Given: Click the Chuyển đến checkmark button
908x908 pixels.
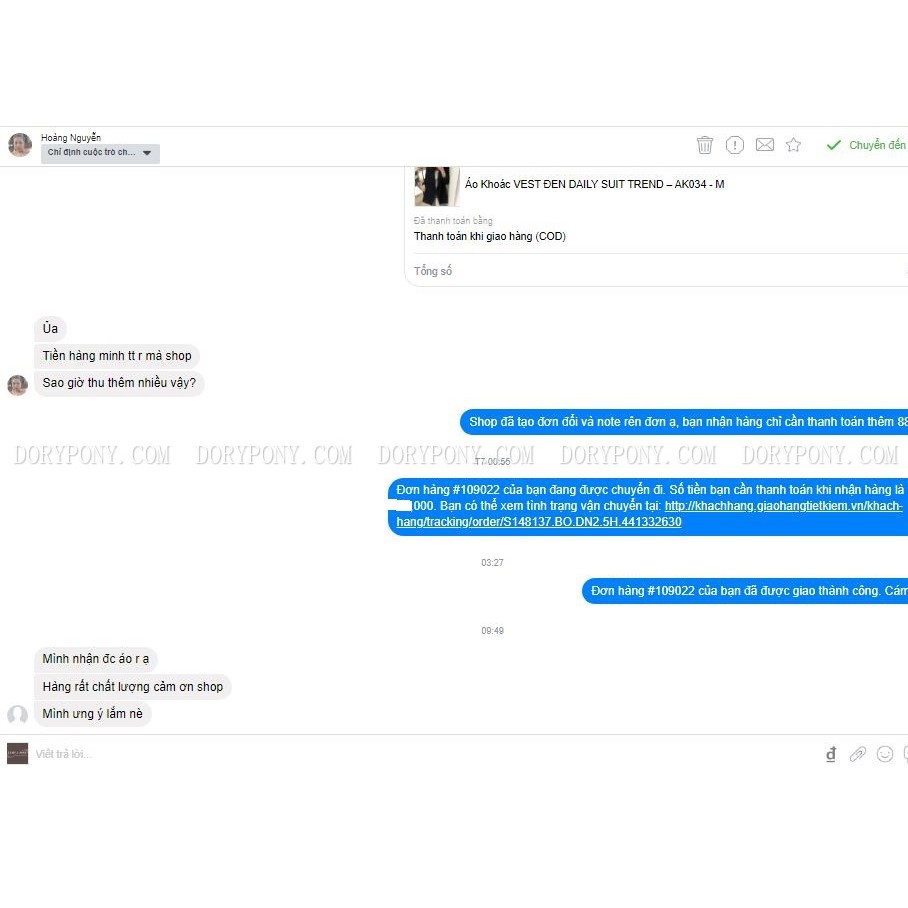Looking at the screenshot, I should point(866,145).
